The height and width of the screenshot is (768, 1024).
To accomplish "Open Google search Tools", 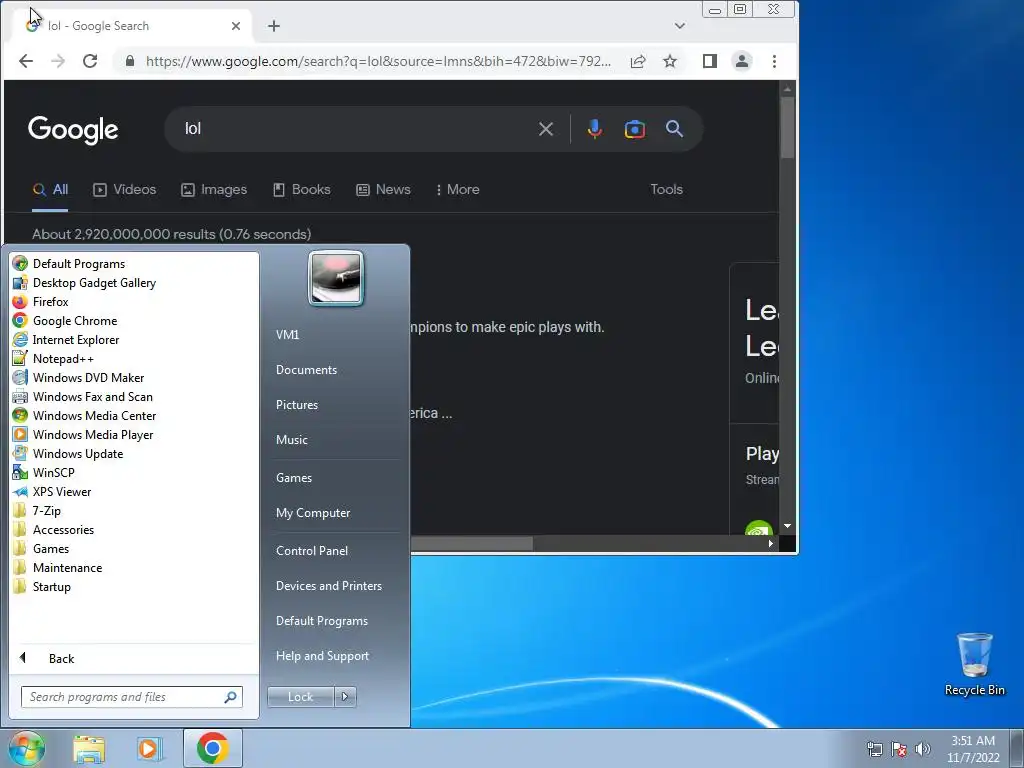I will click(666, 189).
